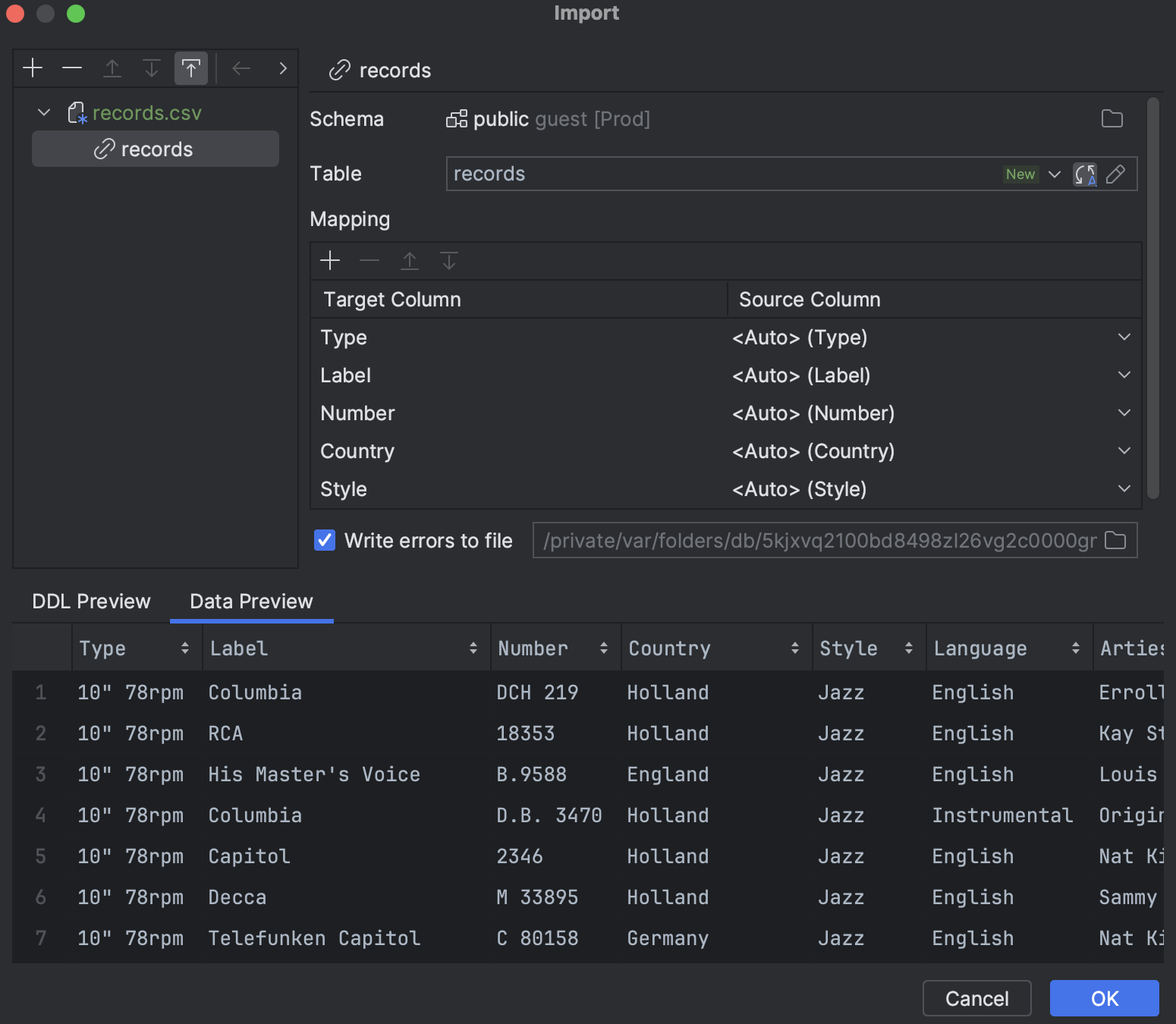Click the add mapping plus icon
Screen dimensions: 1176x1024
pos(330,261)
